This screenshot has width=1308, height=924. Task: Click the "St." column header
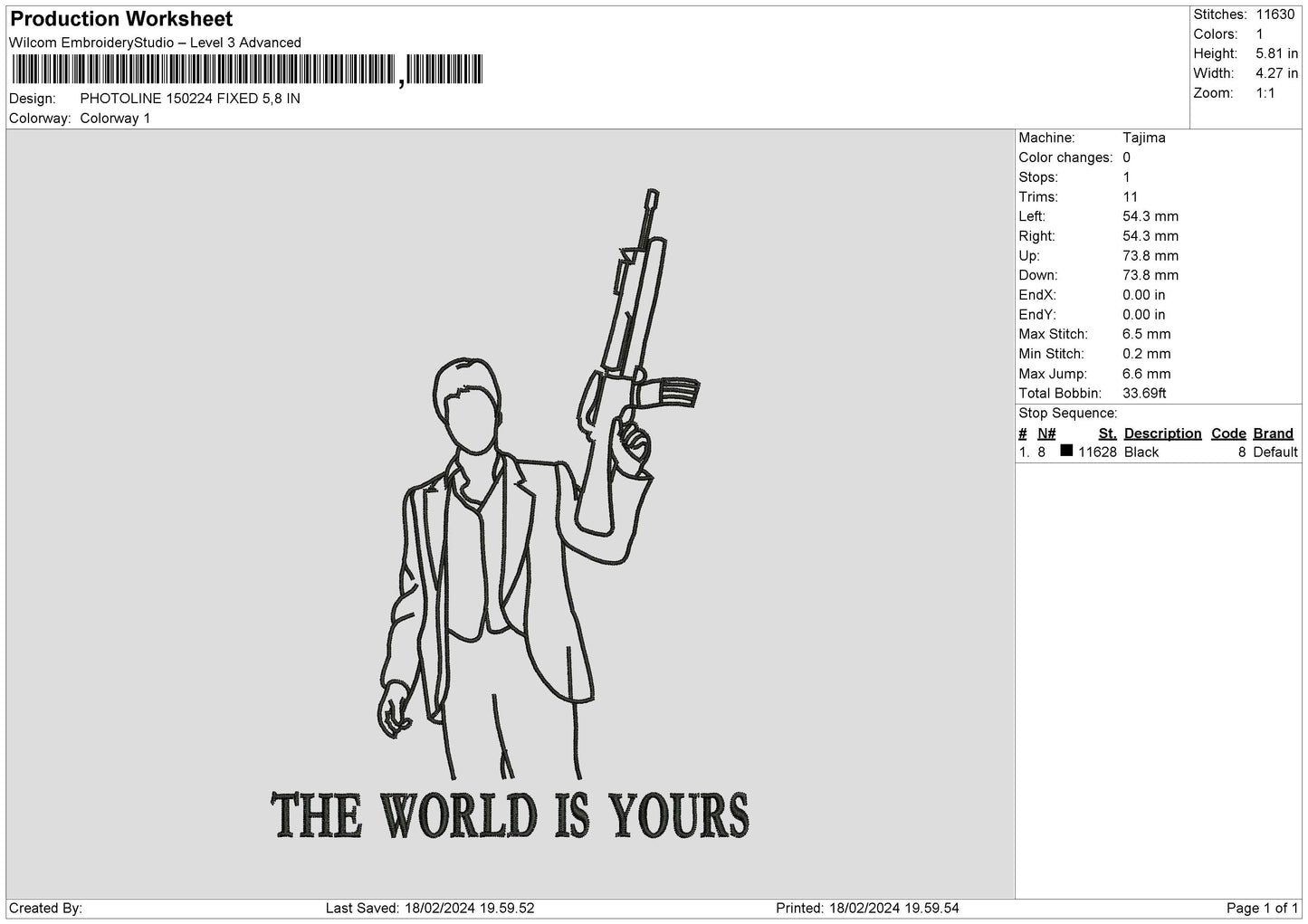1107,433
